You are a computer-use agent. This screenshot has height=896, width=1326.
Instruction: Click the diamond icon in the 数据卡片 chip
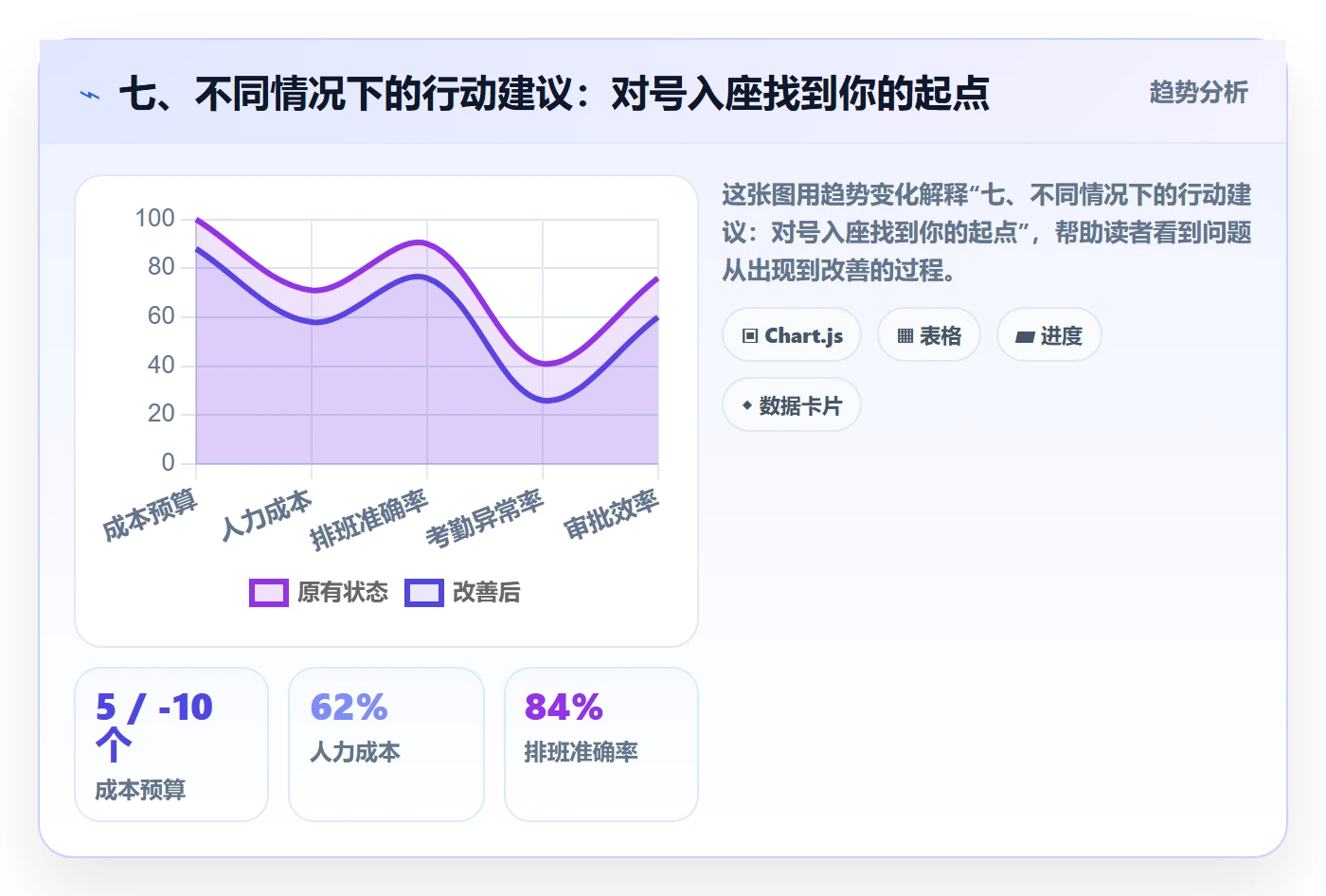pos(747,405)
